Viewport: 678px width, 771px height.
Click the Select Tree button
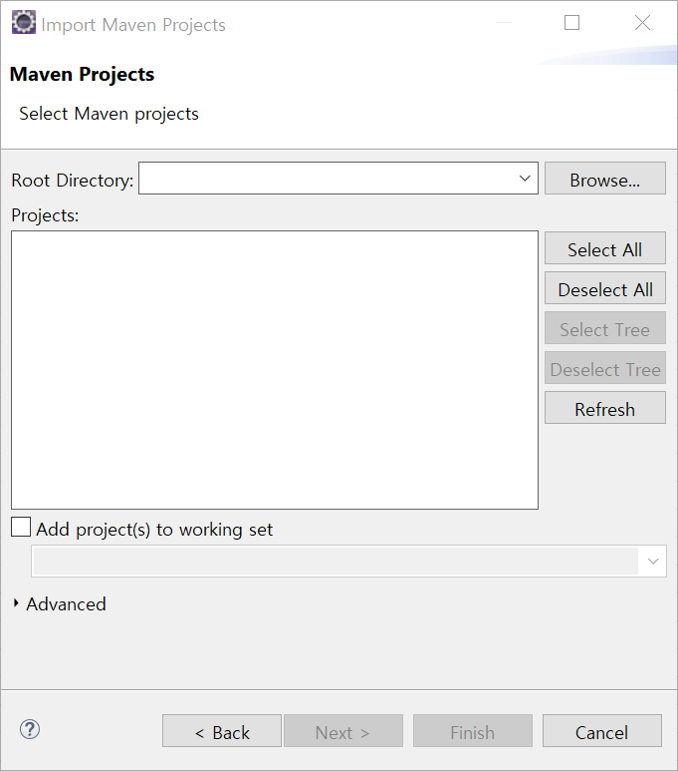(605, 328)
